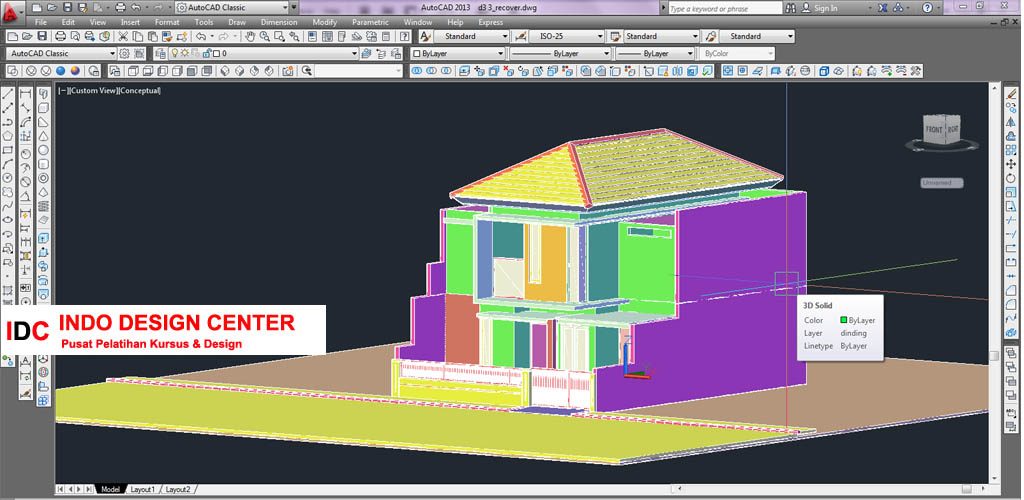This screenshot has width=1024, height=500.
Task: Apply the Conceptual visual style sphere icon
Action: 76,70
